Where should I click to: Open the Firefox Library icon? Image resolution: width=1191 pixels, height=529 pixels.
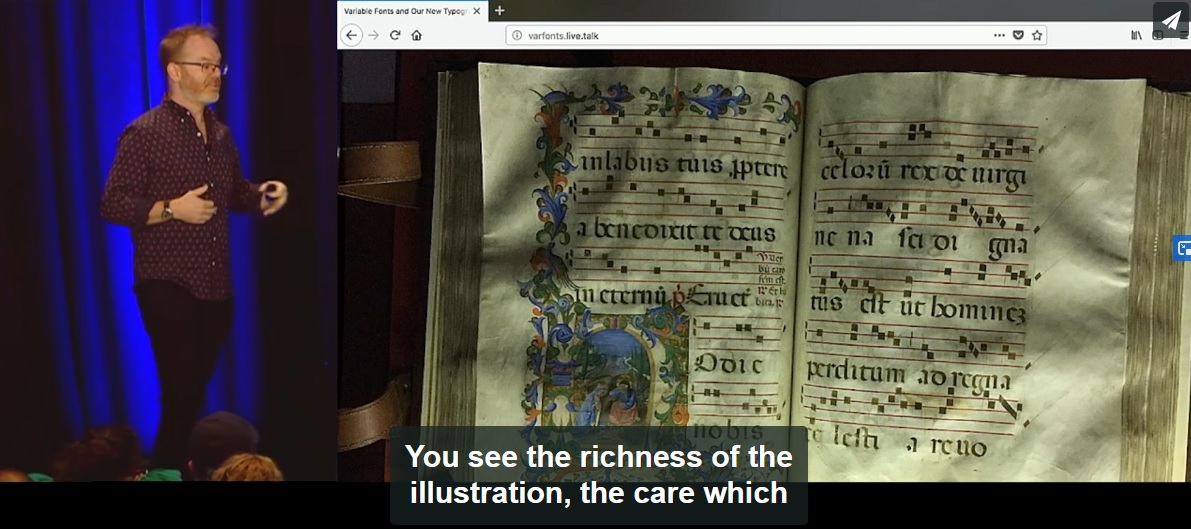(1136, 35)
